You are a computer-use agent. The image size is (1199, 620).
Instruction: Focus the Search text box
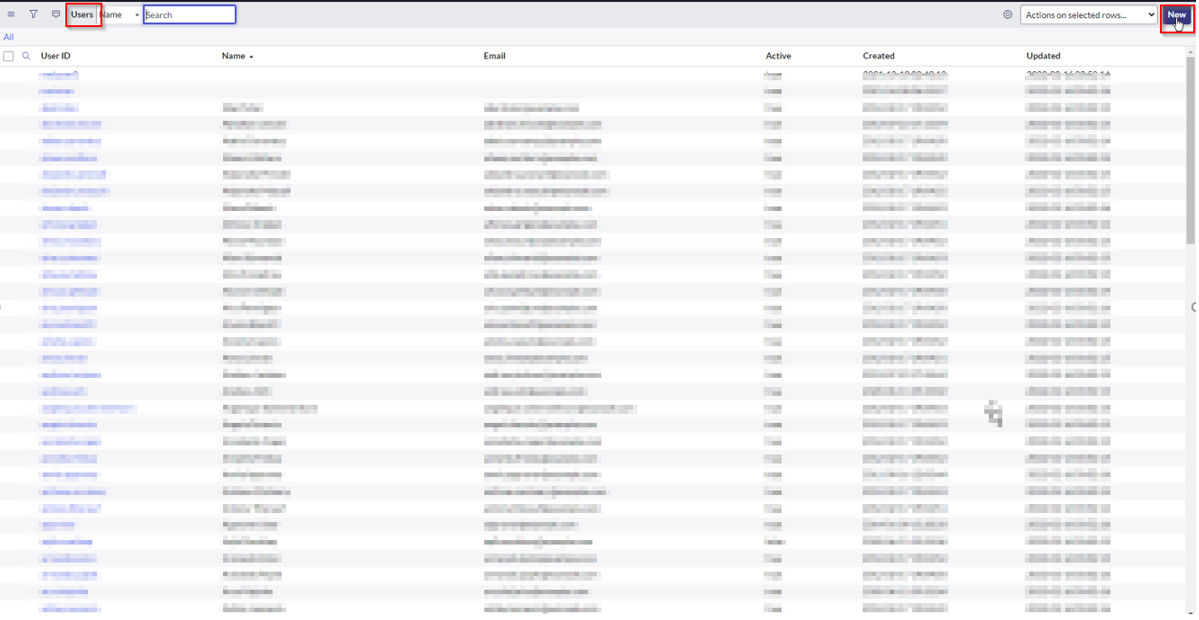coord(189,15)
